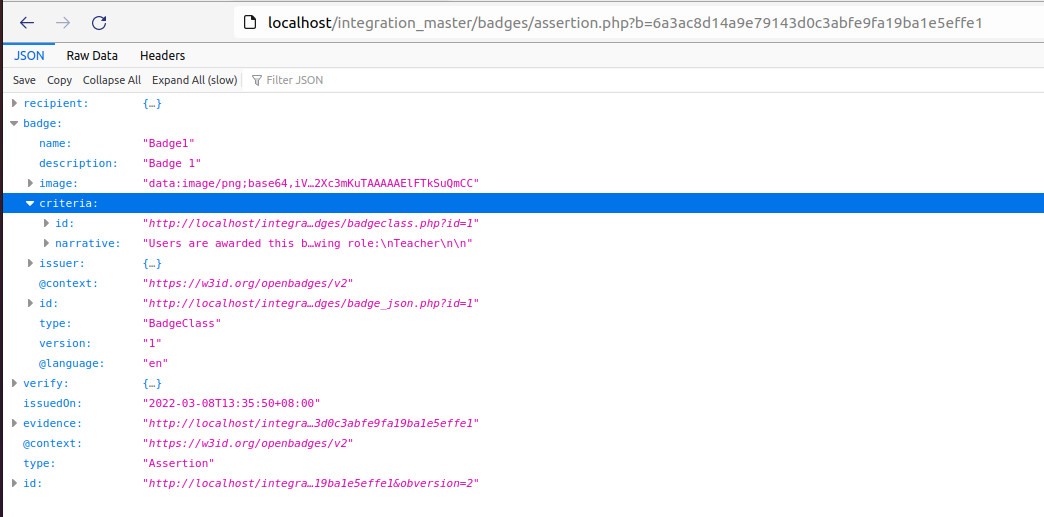Collapse the criteria node
The width and height of the screenshot is (1044, 517).
click(30, 203)
